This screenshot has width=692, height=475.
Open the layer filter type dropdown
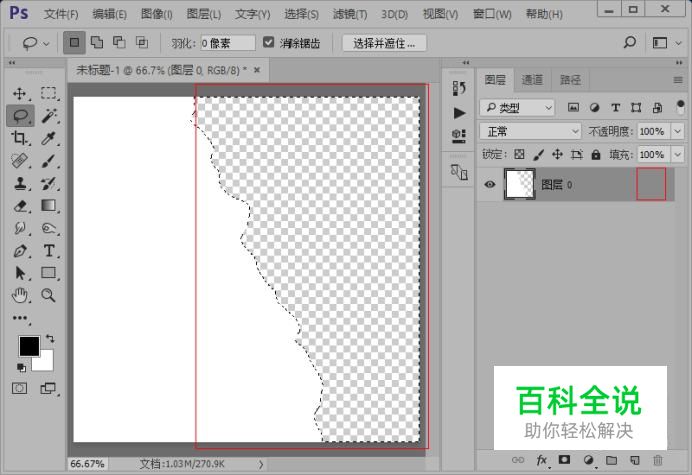tap(517, 107)
